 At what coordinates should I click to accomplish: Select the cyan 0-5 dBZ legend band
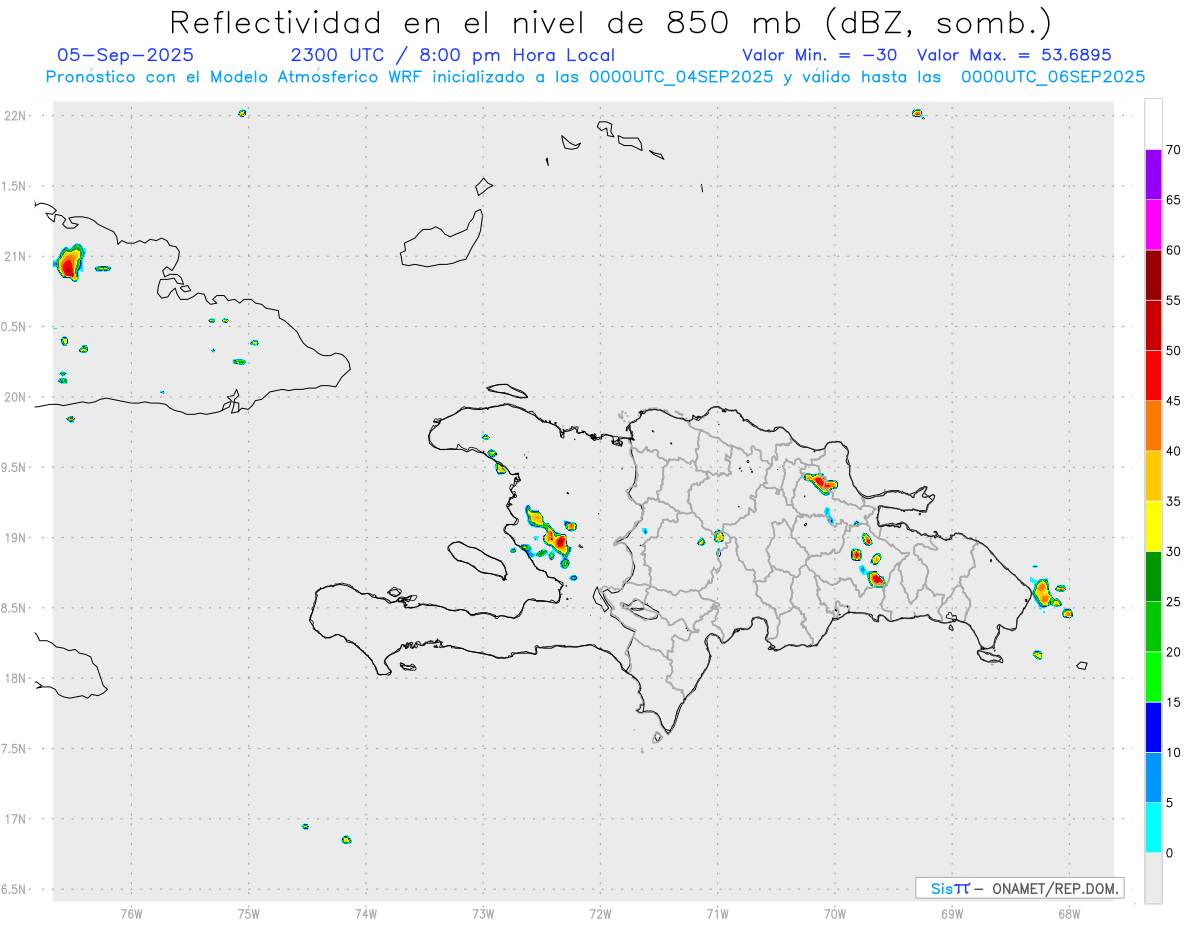[x=1153, y=827]
